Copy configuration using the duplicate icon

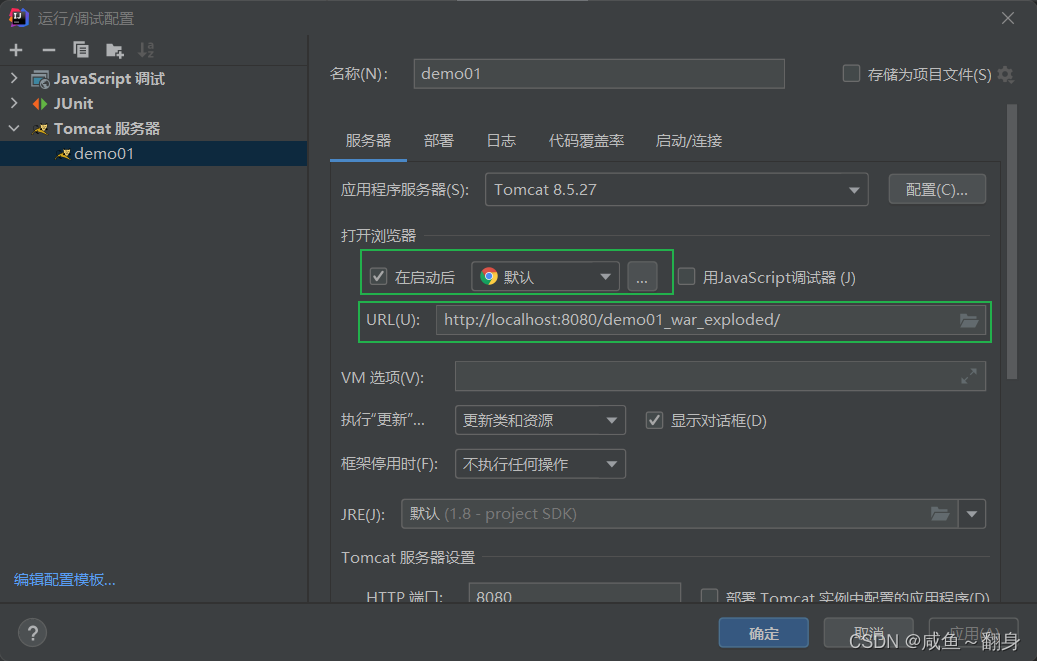tap(81, 50)
